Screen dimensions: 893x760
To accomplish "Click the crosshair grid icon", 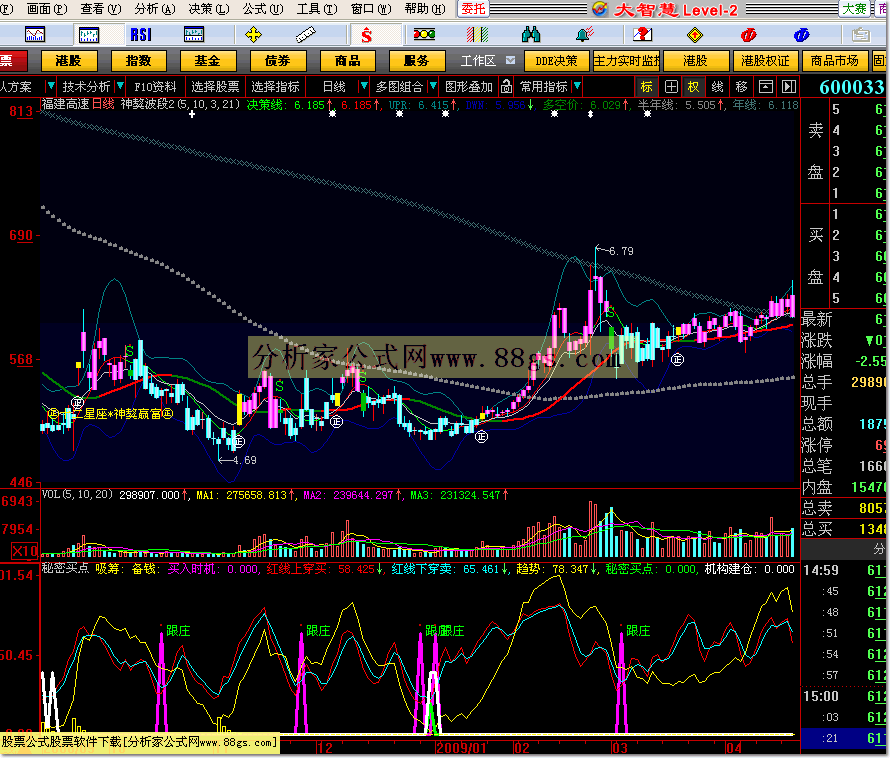I will [x=671, y=87].
